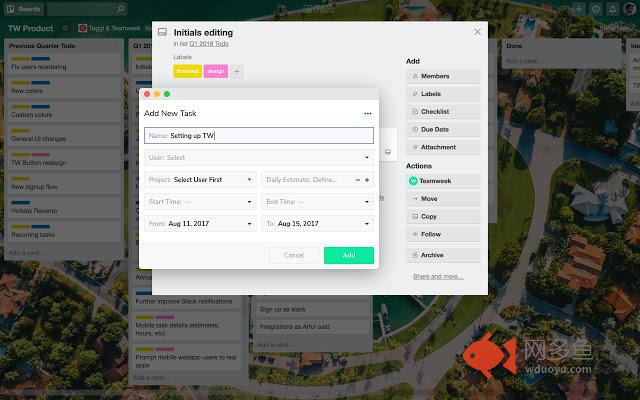
Task: Open the Recurring tasks card
Action: tap(64, 231)
